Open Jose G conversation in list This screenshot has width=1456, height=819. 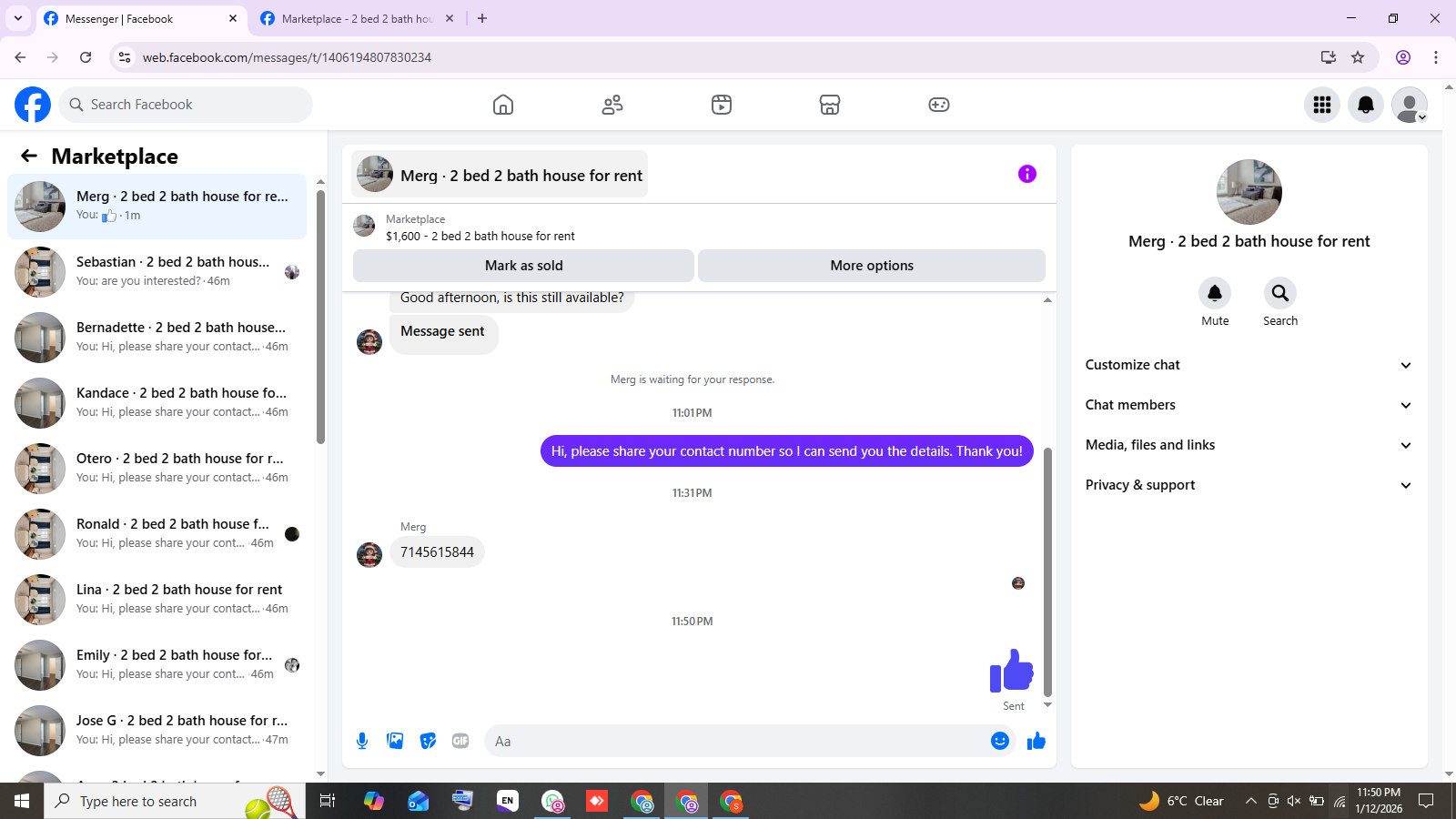point(157,731)
